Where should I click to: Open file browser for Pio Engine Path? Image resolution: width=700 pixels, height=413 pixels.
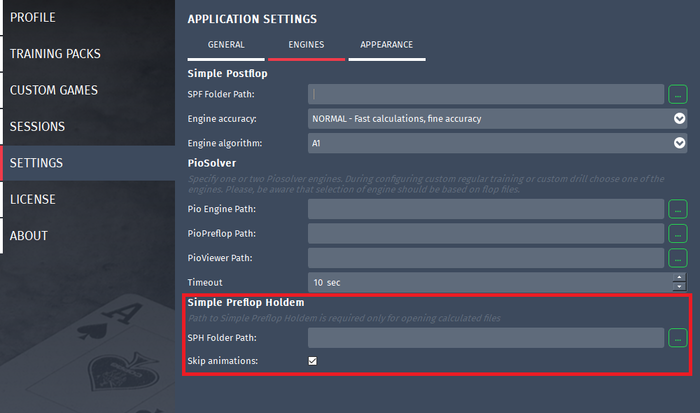click(x=678, y=209)
